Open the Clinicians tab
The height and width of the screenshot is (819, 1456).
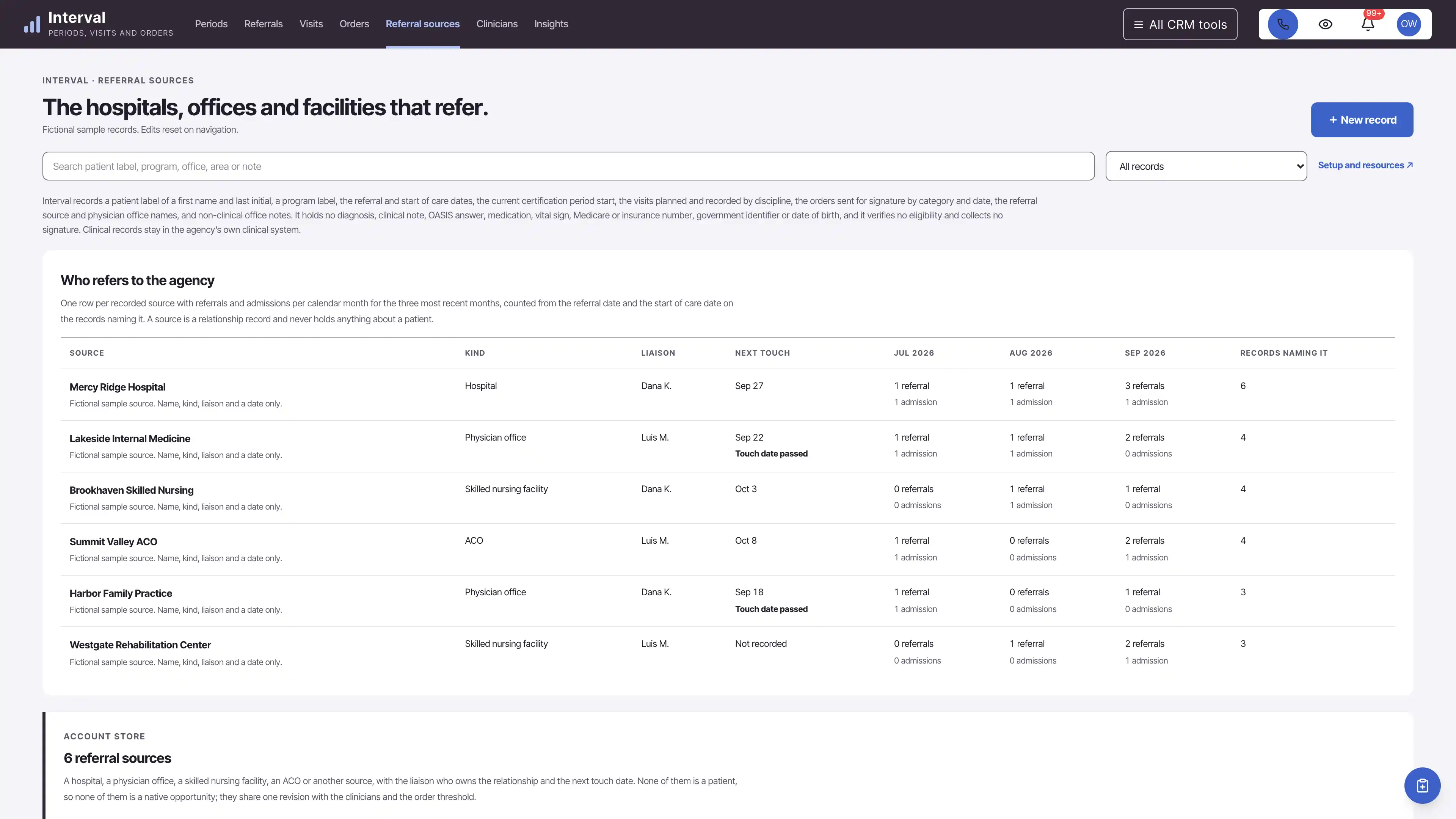tap(497, 24)
